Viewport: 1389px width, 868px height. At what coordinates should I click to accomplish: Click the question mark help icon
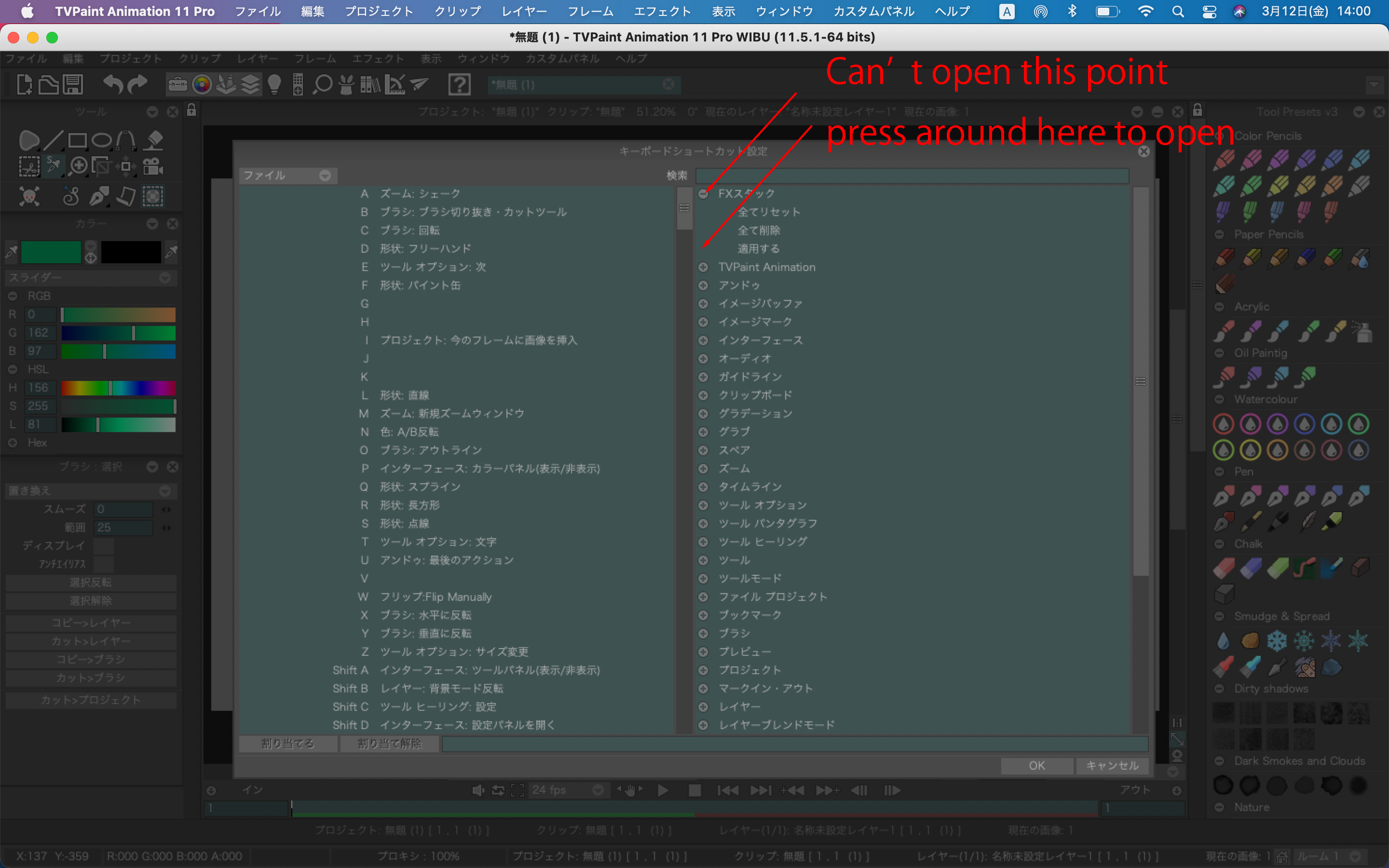coord(460,84)
